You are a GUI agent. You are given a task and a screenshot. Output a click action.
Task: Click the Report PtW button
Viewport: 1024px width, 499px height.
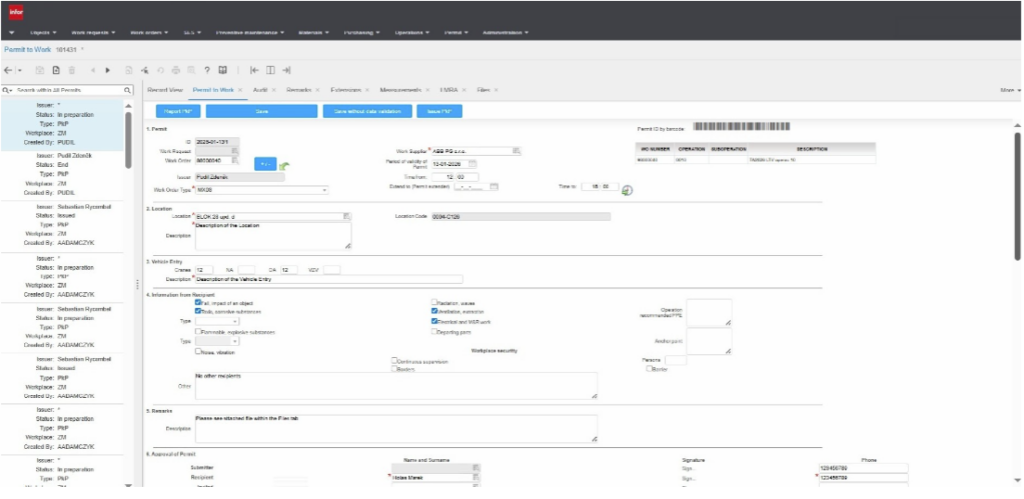[x=178, y=112]
